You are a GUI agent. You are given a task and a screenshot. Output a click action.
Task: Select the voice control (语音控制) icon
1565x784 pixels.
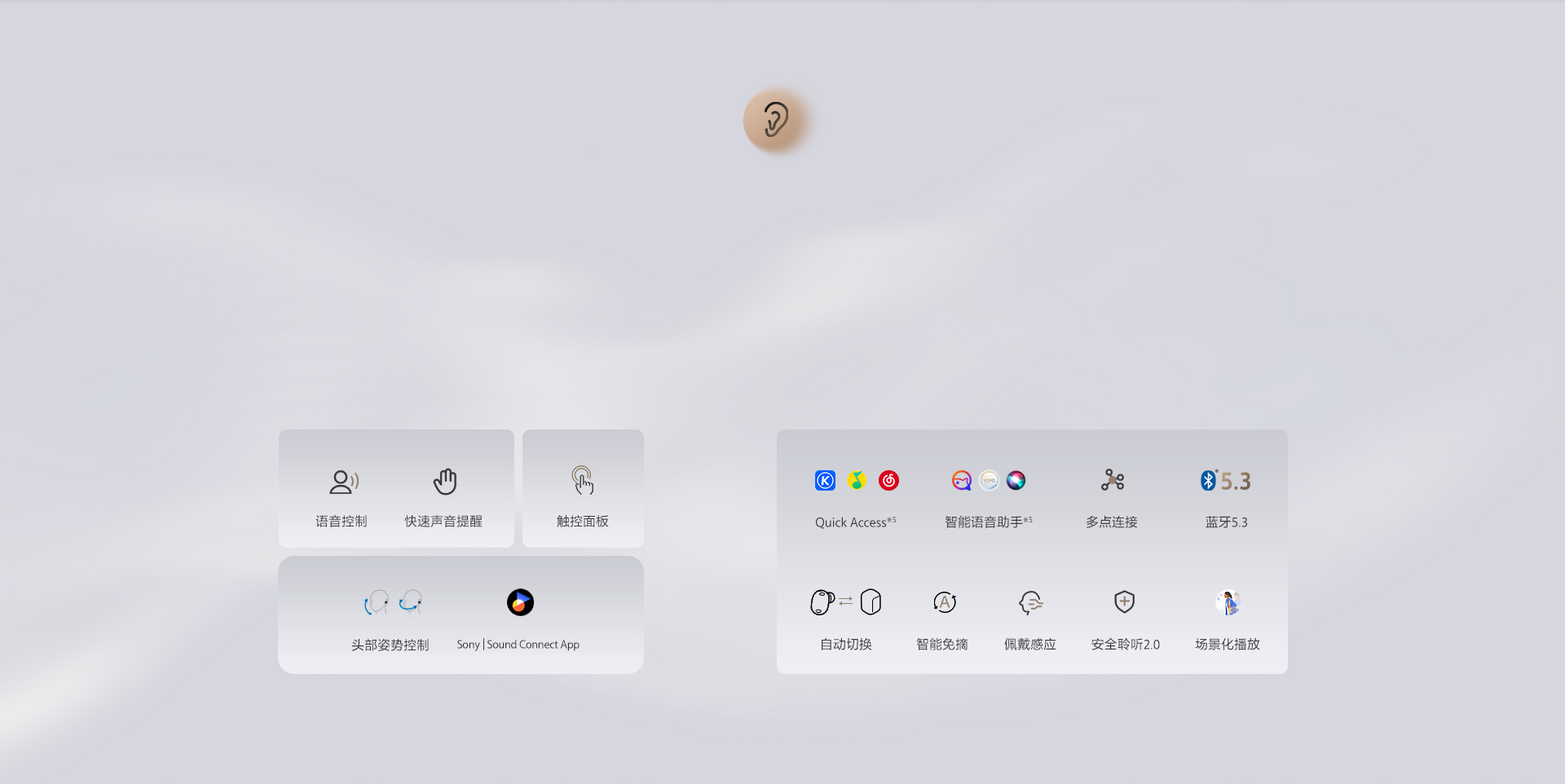tap(344, 482)
